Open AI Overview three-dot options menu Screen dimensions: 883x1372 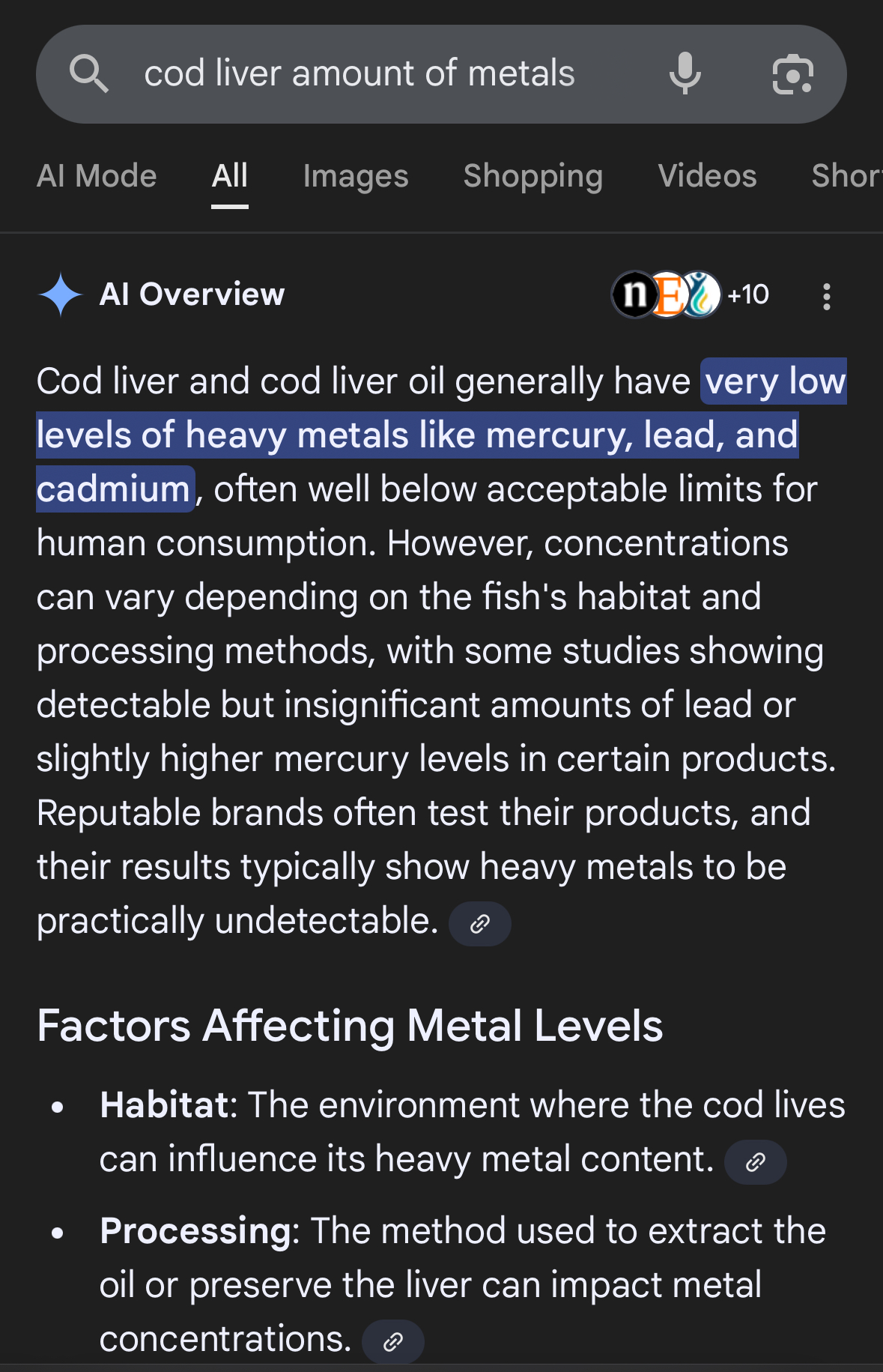[x=826, y=296]
